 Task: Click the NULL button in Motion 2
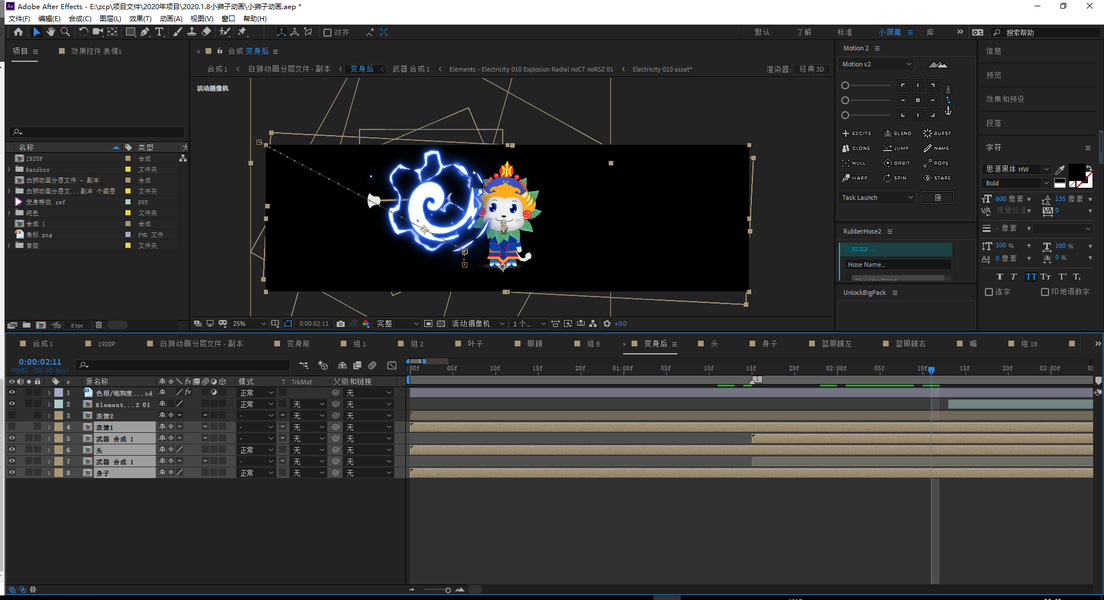(855, 163)
